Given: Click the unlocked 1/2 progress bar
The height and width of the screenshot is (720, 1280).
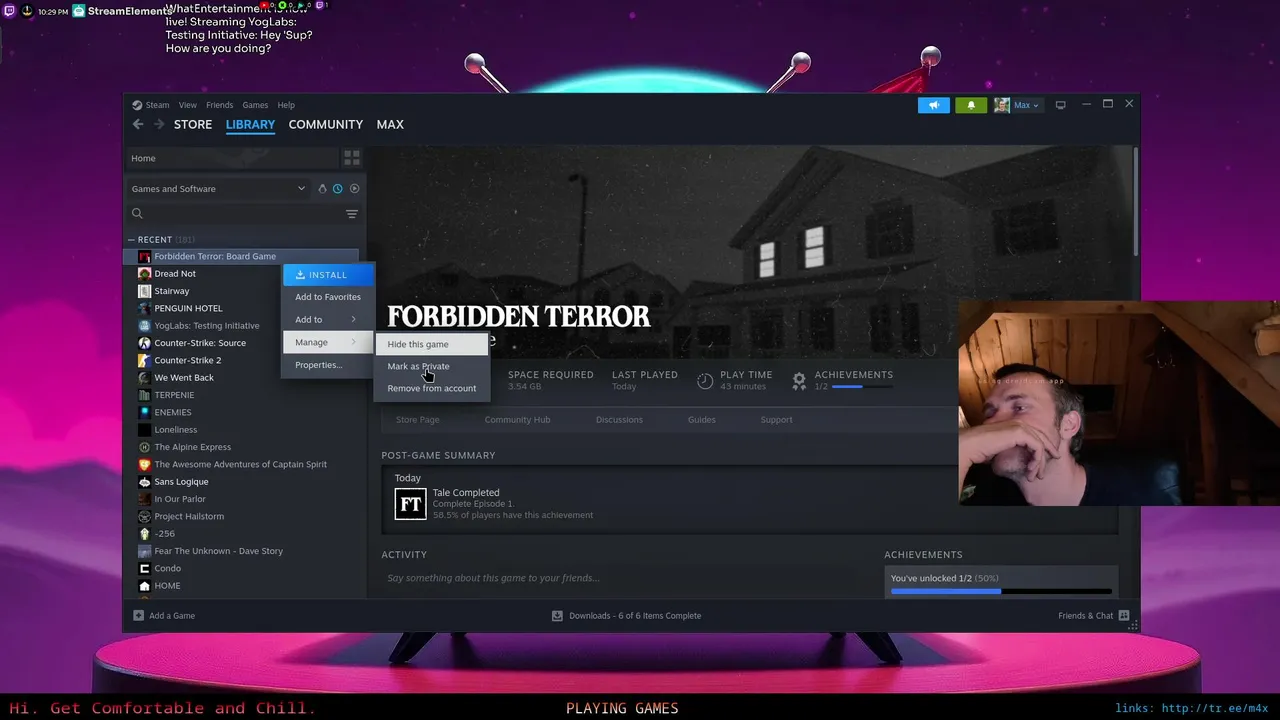Looking at the screenshot, I should (x=1001, y=591).
